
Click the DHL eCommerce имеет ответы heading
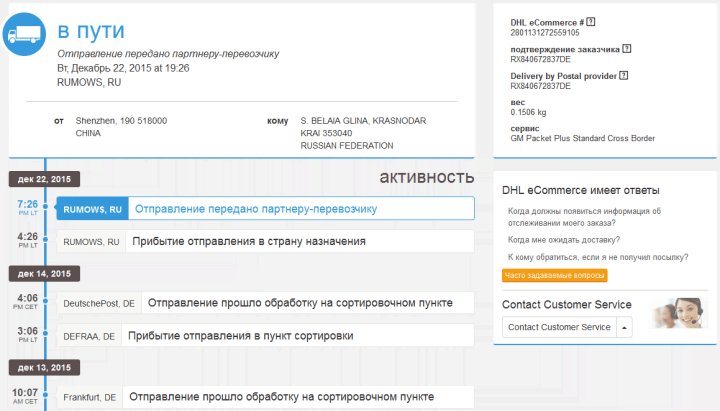click(581, 190)
